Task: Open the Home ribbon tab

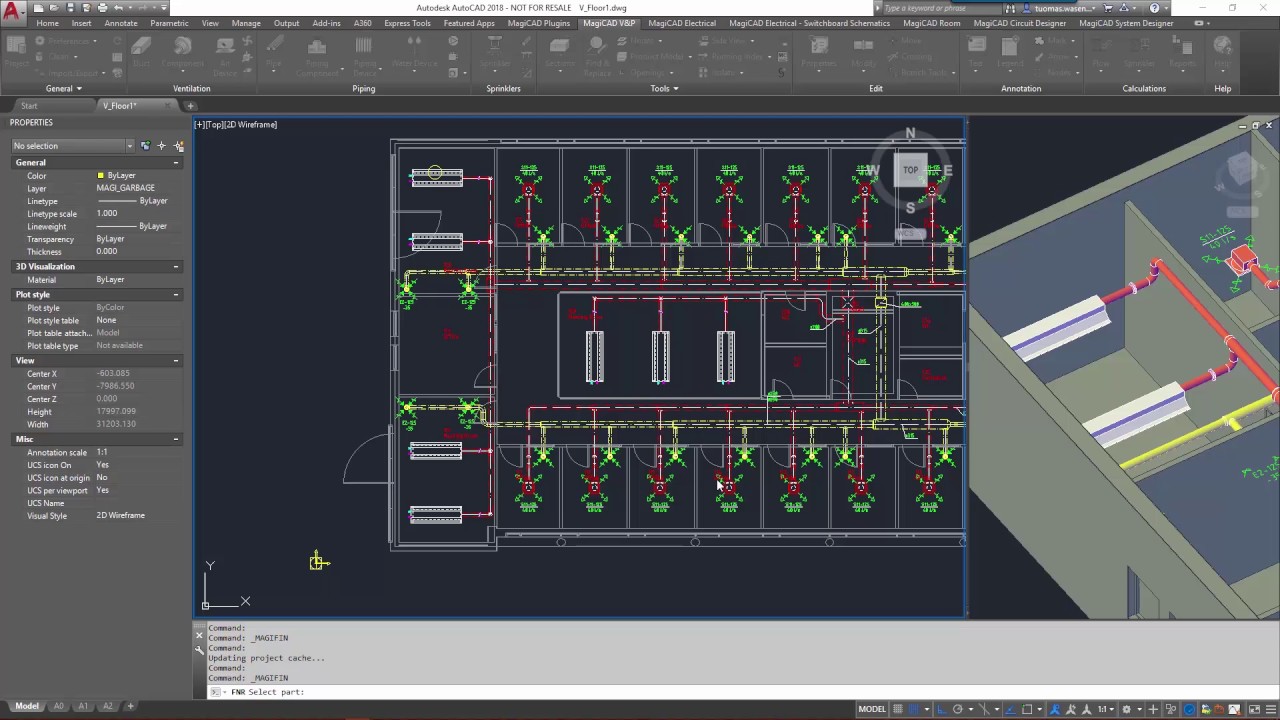Action: pyautogui.click(x=47, y=23)
